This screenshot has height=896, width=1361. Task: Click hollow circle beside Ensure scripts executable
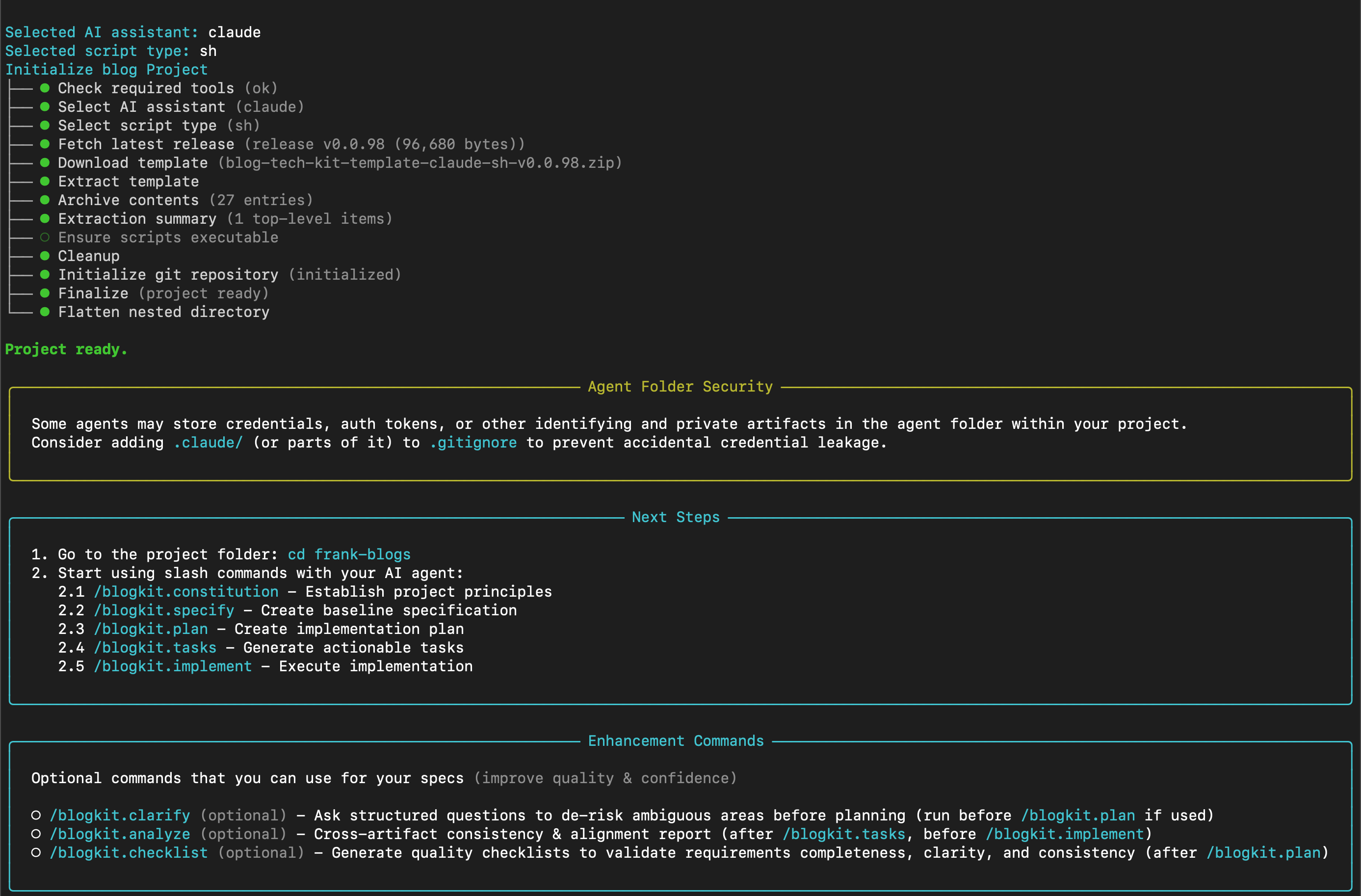pos(45,237)
